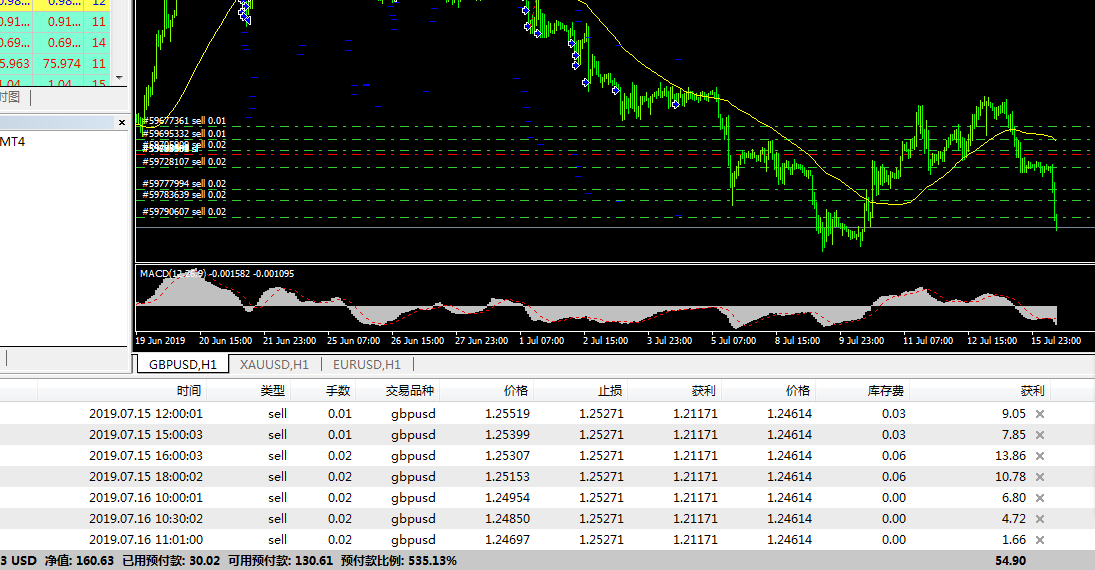This screenshot has height=570, width=1095.
Task: Select open price 1.24954 cell
Action: coord(508,497)
